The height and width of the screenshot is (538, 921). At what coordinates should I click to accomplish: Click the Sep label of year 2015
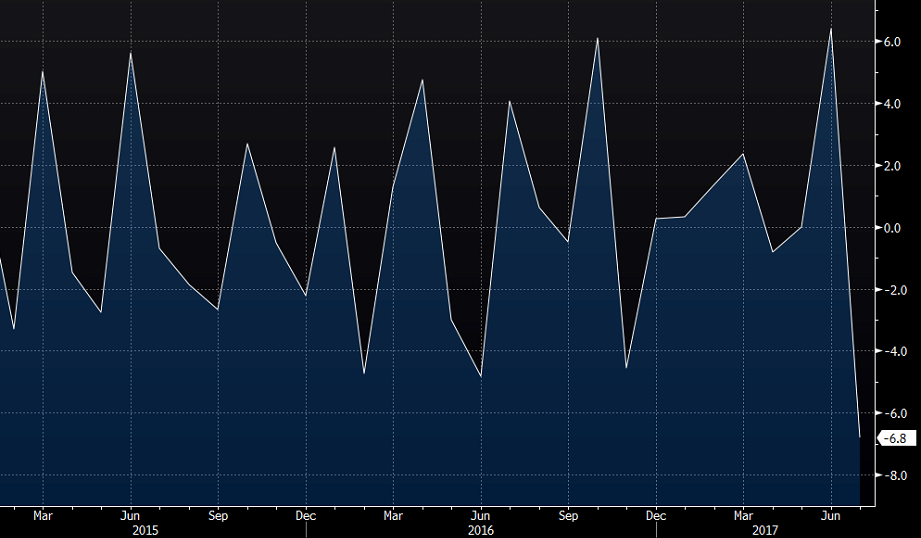click(x=218, y=516)
